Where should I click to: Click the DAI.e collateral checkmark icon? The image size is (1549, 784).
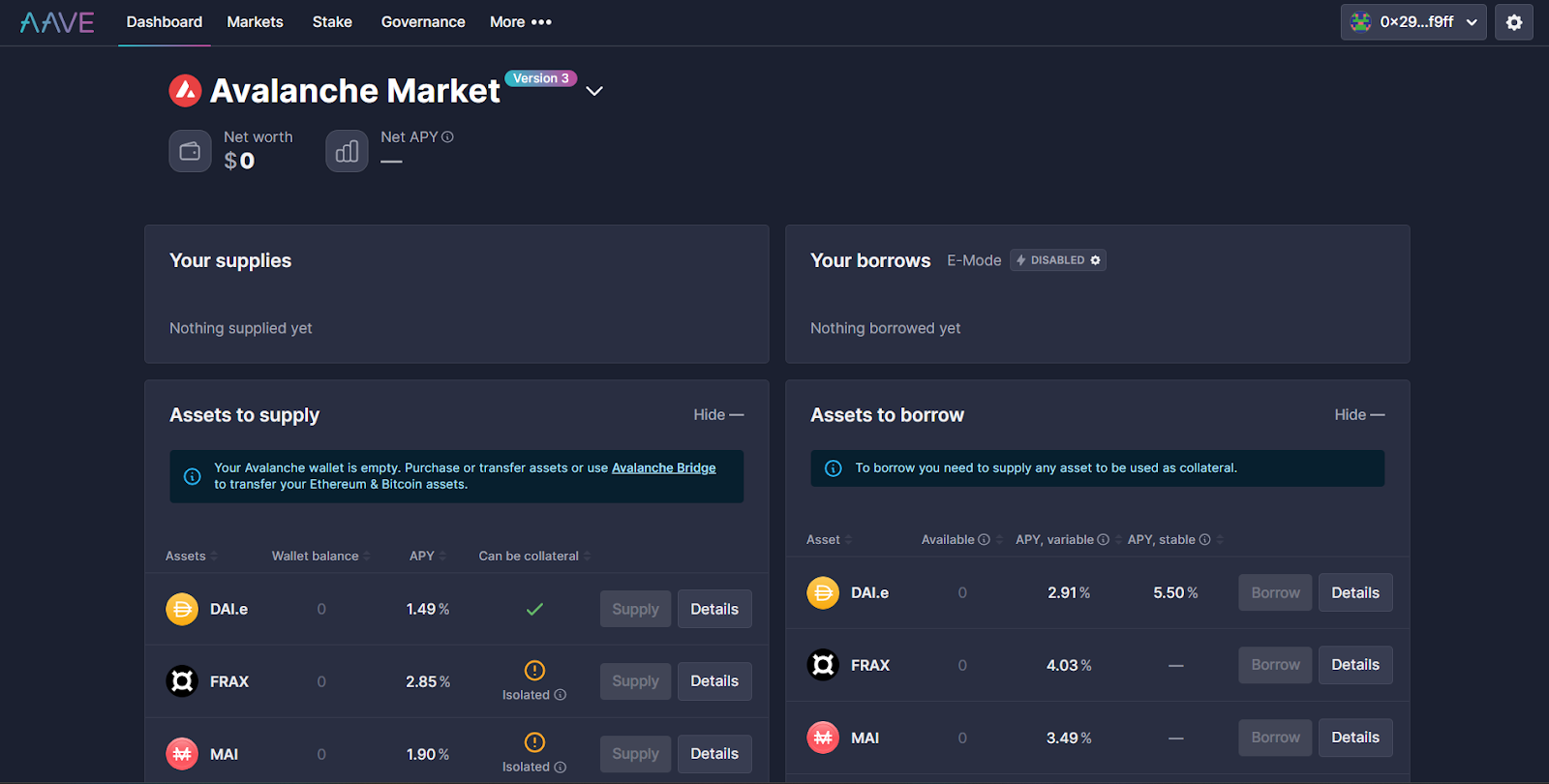tap(534, 609)
